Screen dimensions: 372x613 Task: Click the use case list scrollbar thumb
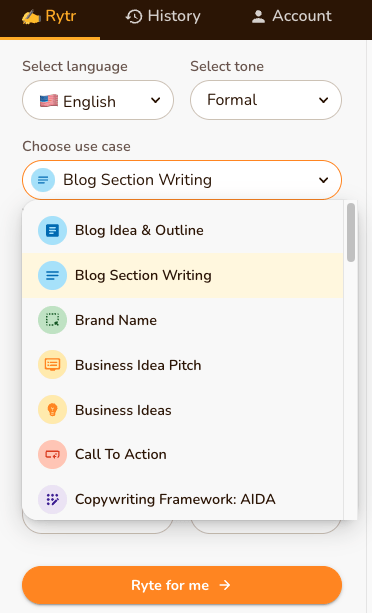click(351, 232)
